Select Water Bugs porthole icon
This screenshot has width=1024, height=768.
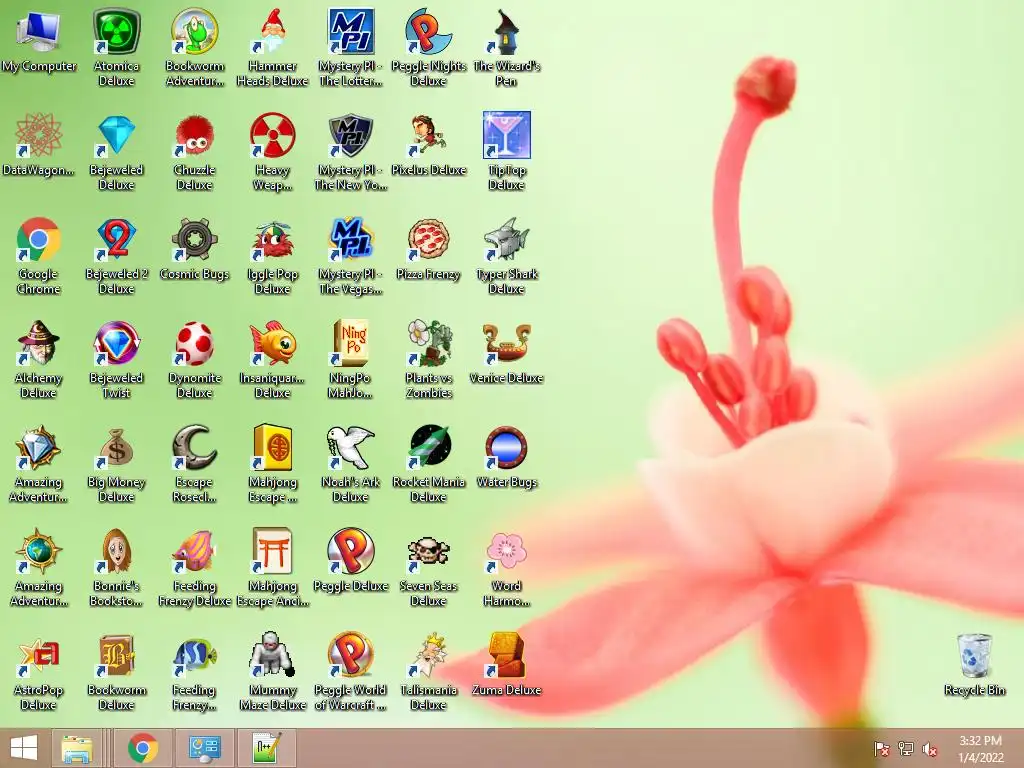click(x=506, y=448)
